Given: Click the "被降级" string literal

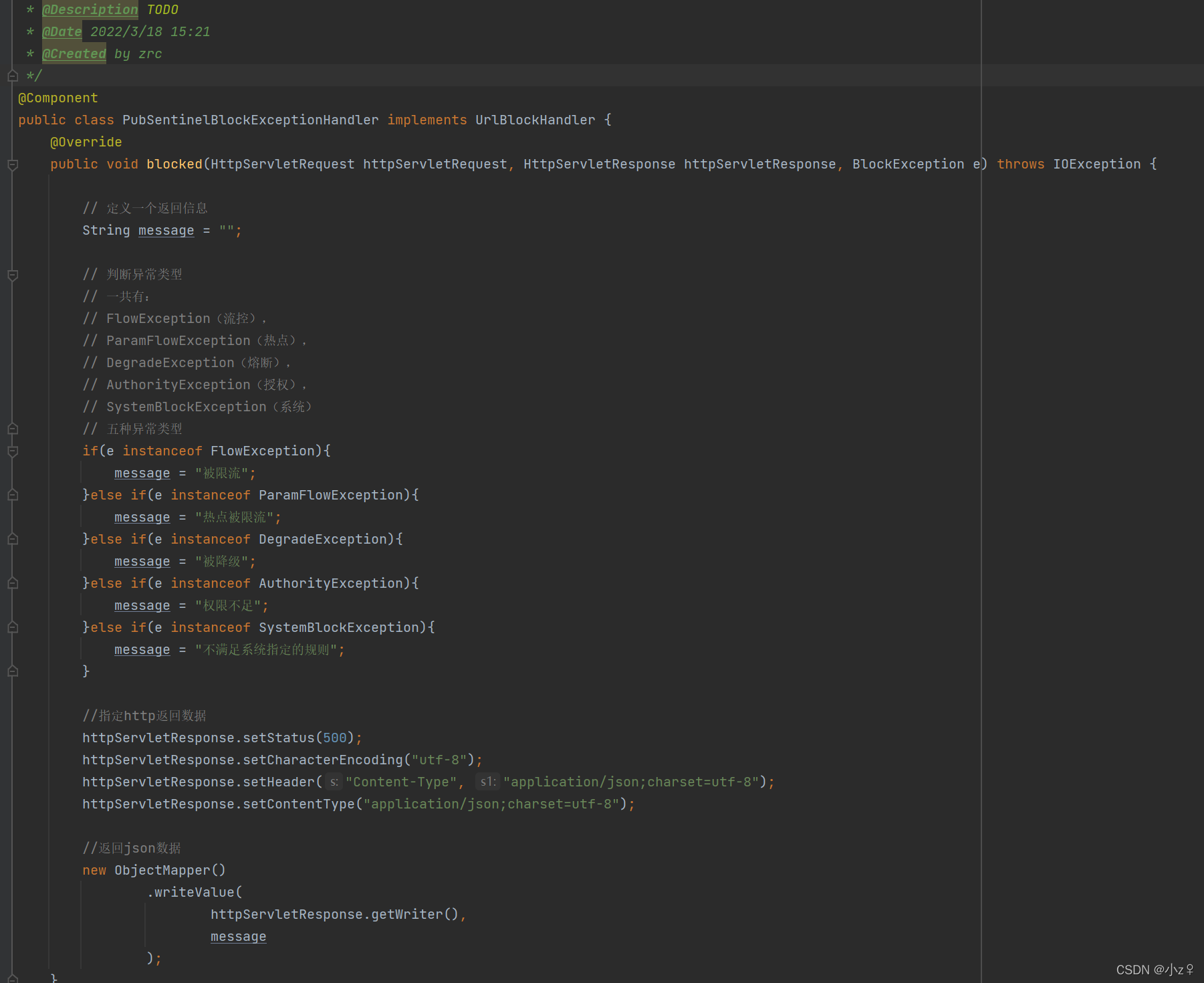Looking at the screenshot, I should pos(222,562).
